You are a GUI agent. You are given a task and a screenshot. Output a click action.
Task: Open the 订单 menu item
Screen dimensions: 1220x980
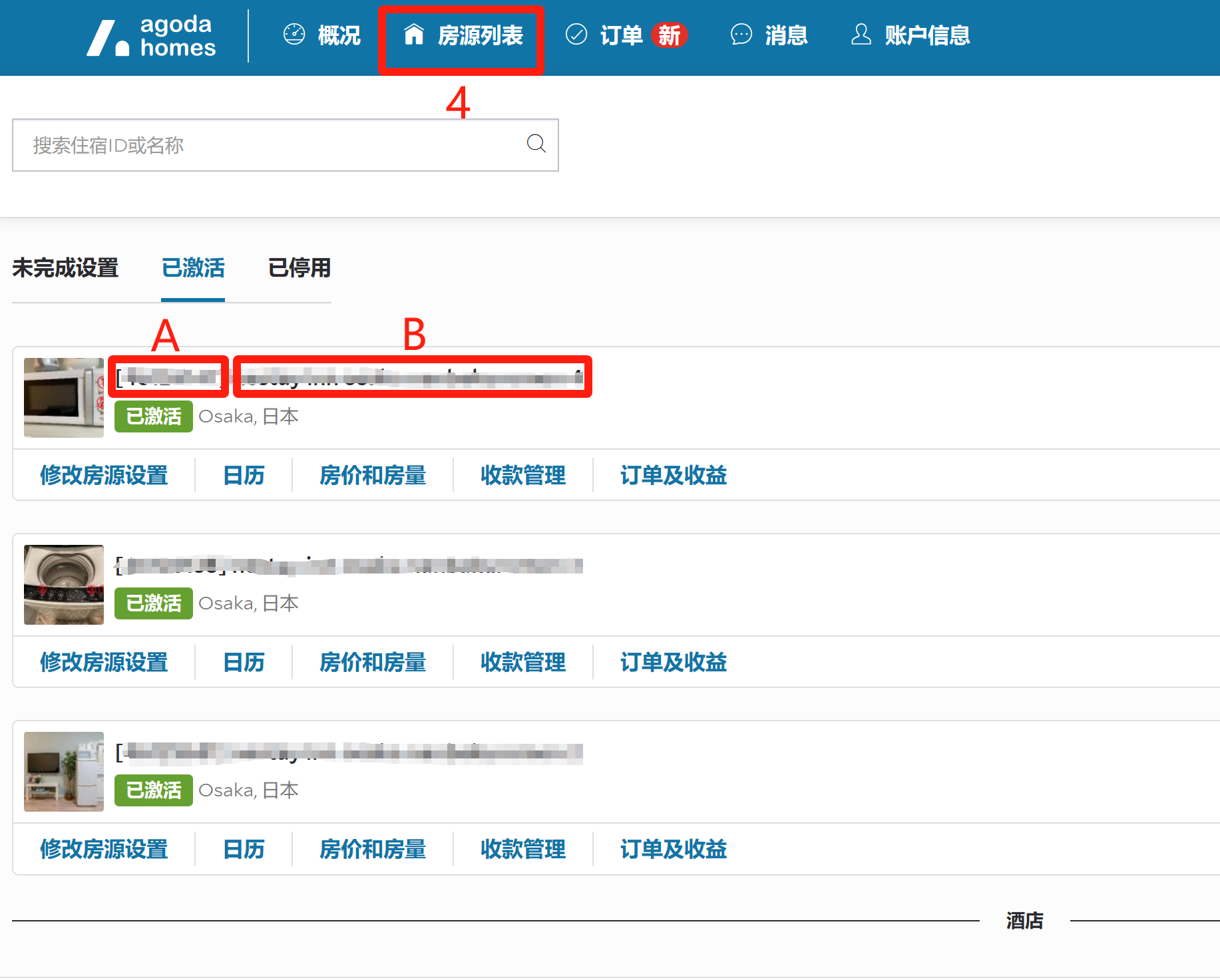(622, 35)
